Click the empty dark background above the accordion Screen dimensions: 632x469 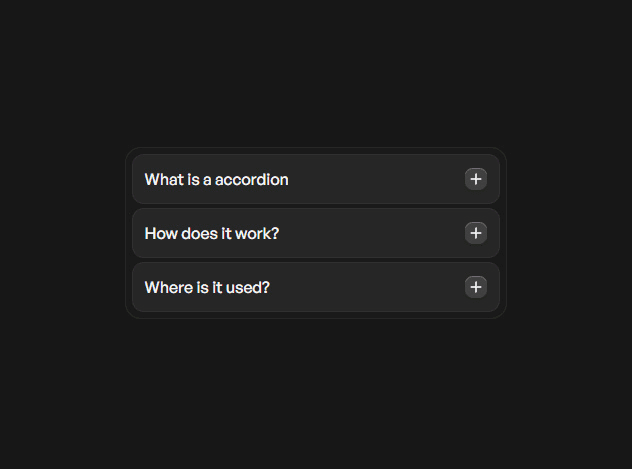tap(316, 70)
